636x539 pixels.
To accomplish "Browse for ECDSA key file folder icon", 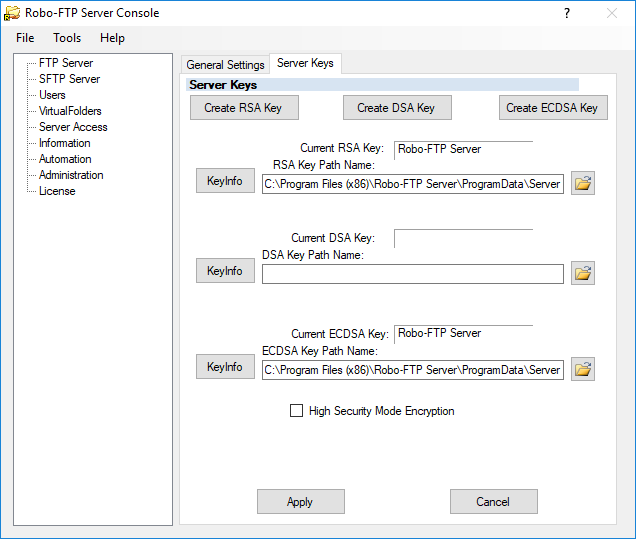I will point(583,369).
